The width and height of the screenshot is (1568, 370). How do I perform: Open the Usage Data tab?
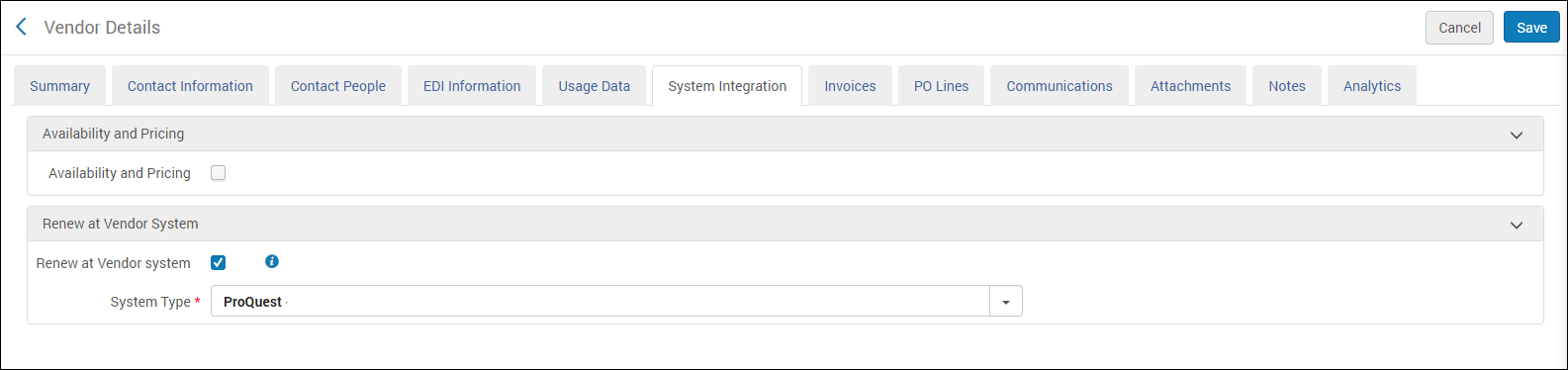(594, 86)
